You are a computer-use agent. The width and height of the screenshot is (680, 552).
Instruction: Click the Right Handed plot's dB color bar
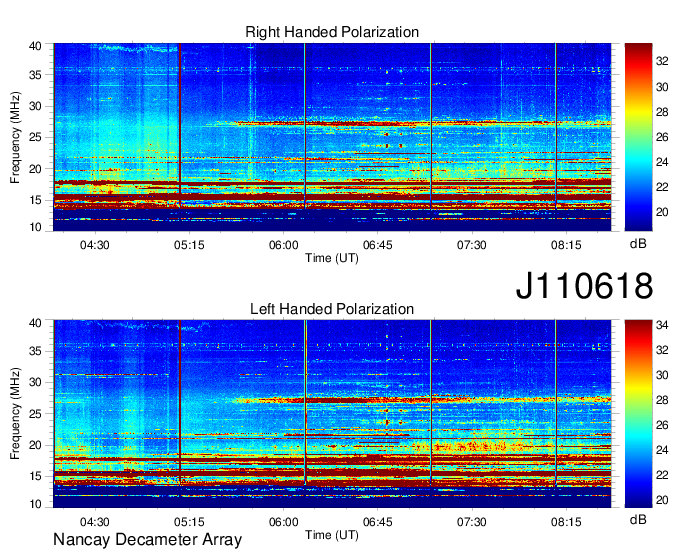[638, 137]
